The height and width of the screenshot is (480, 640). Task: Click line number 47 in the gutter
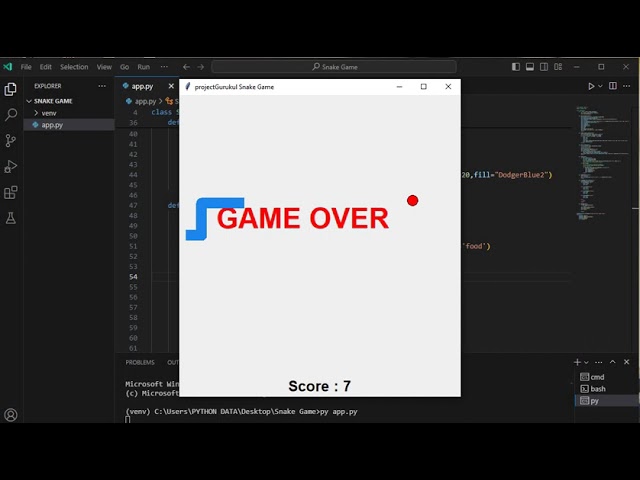coord(133,205)
